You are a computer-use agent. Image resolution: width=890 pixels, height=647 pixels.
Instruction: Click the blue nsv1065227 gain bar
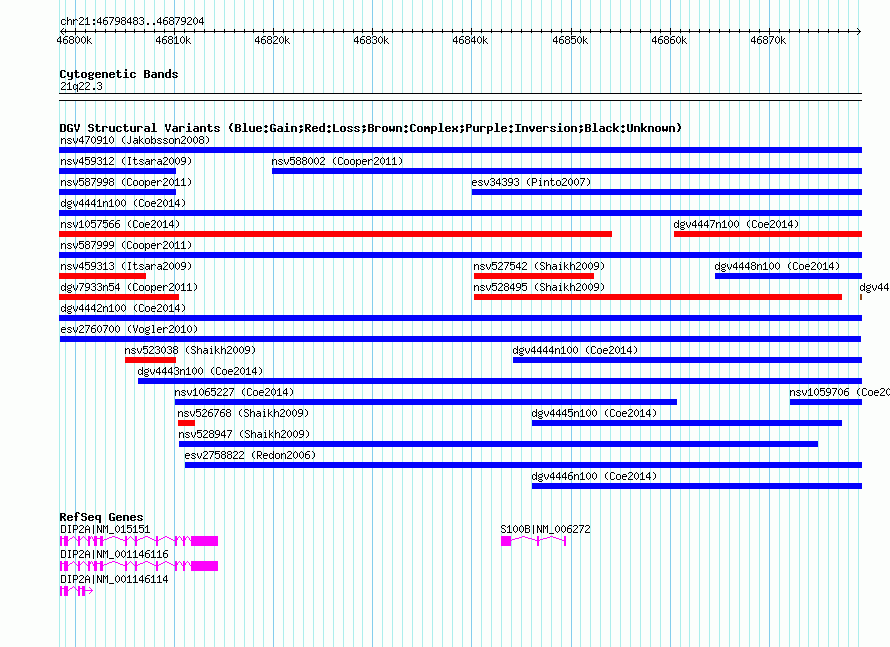pyautogui.click(x=426, y=402)
